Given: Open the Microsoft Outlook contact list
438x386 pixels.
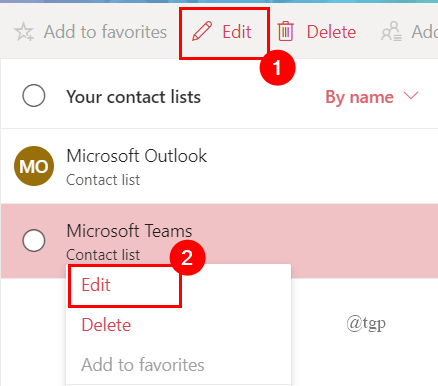Looking at the screenshot, I should point(219,166).
